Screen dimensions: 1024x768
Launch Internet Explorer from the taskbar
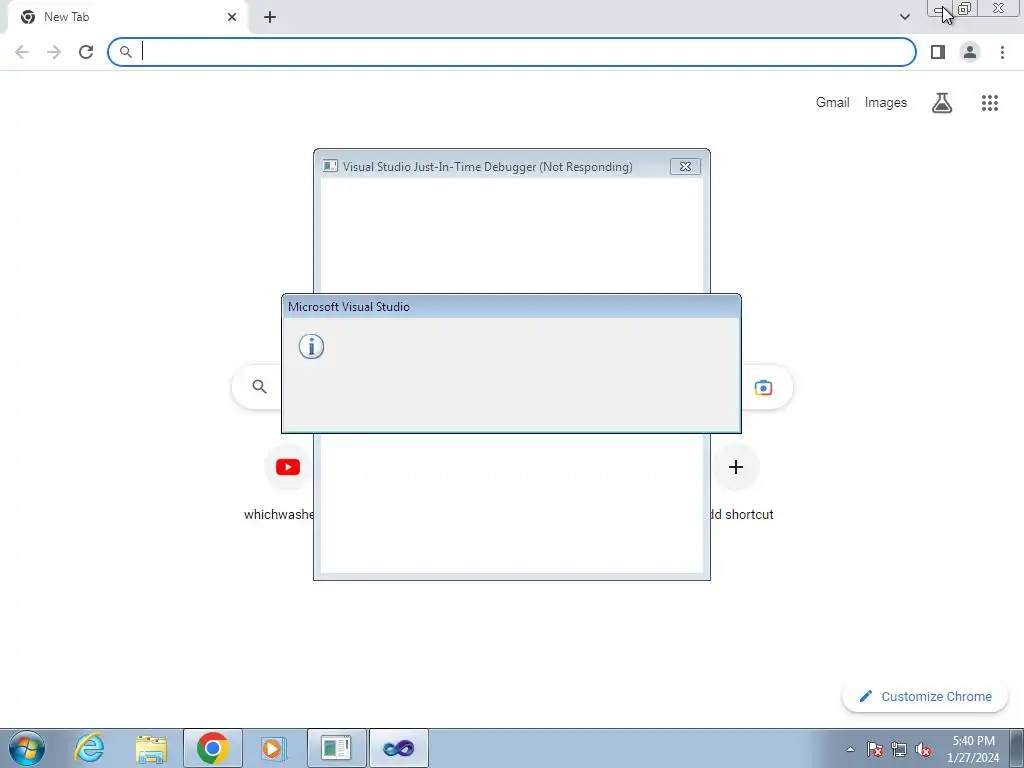point(89,748)
